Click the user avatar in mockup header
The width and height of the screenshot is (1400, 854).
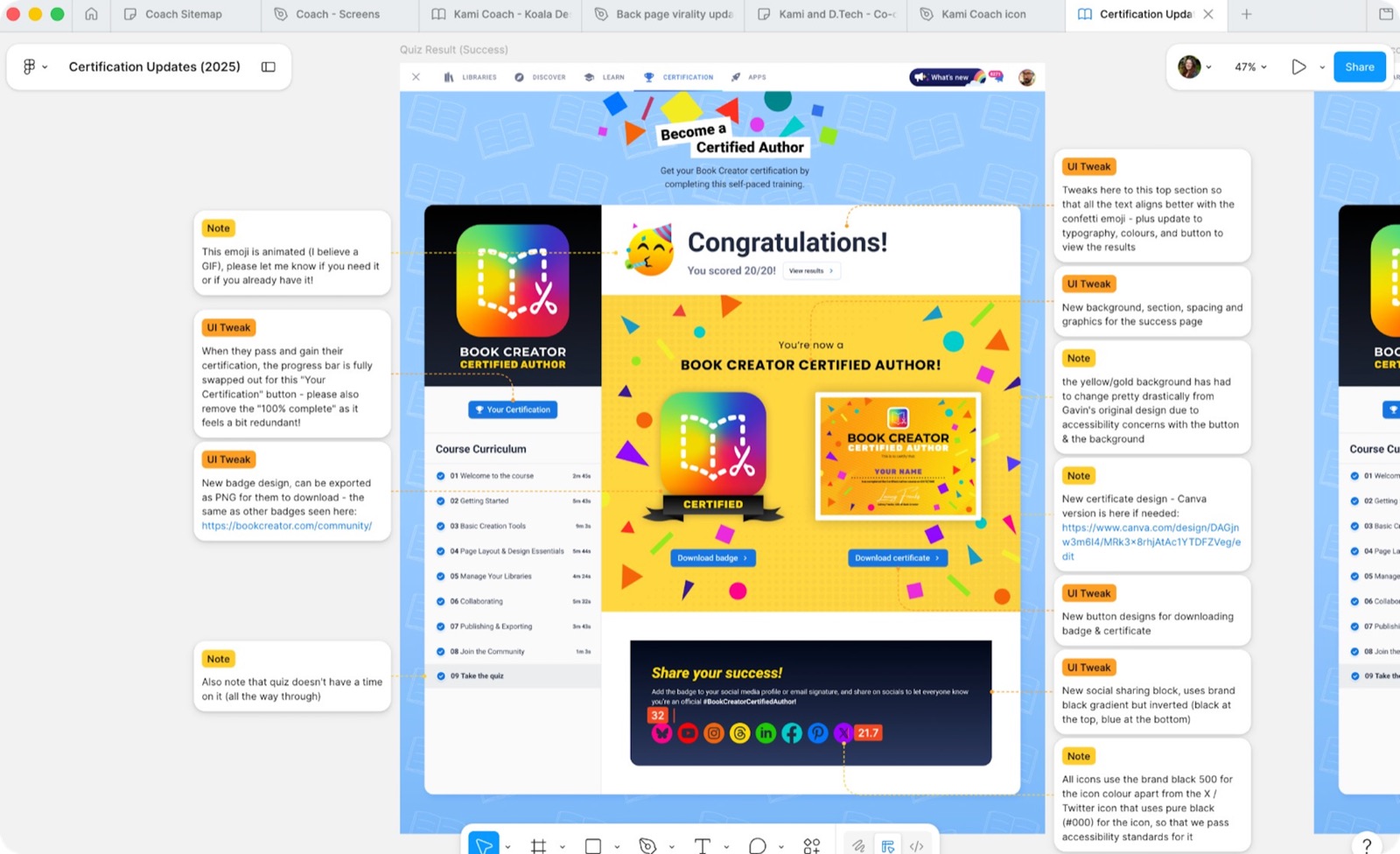pyautogui.click(x=1027, y=77)
